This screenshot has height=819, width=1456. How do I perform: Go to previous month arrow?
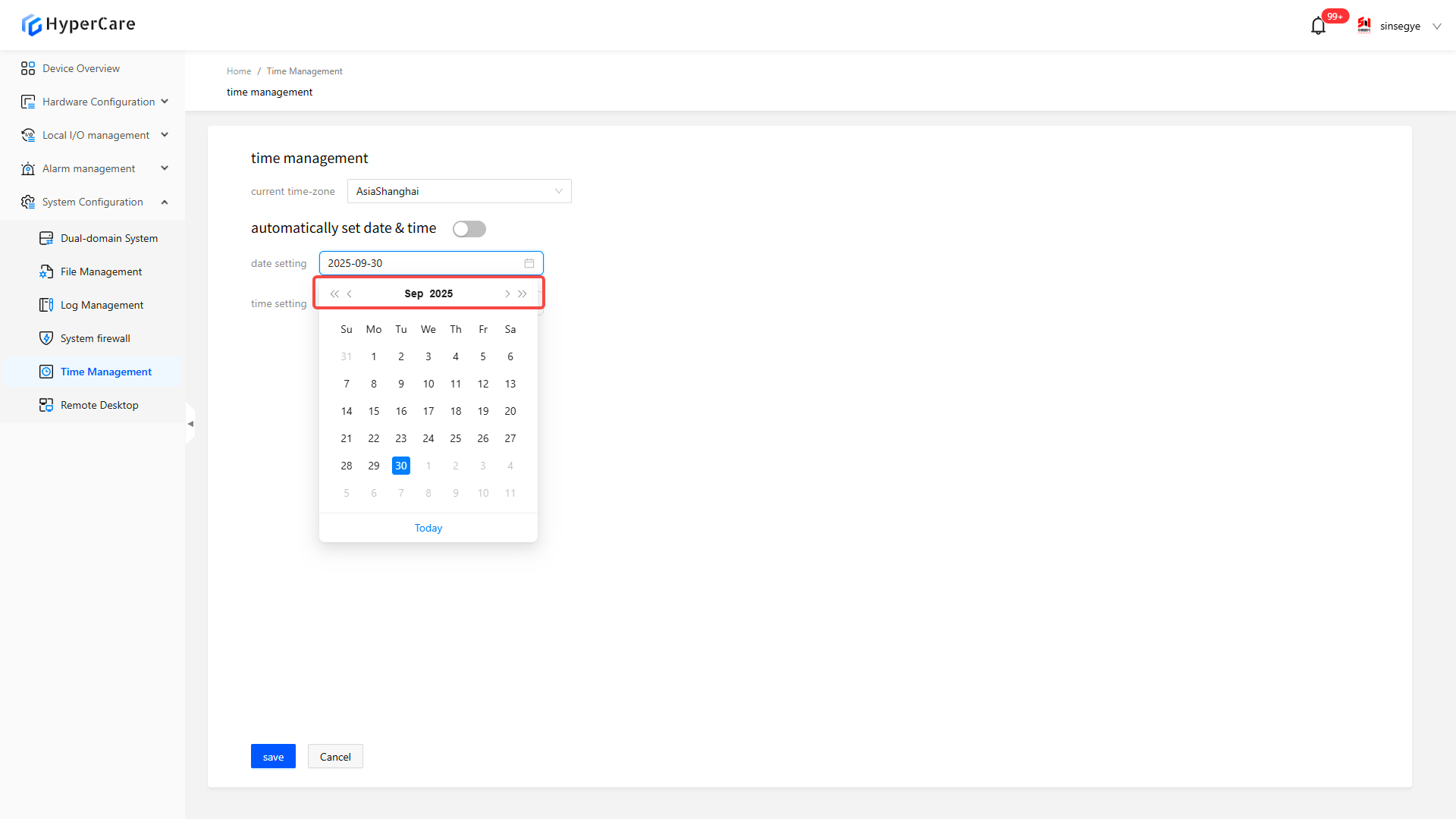click(x=350, y=293)
